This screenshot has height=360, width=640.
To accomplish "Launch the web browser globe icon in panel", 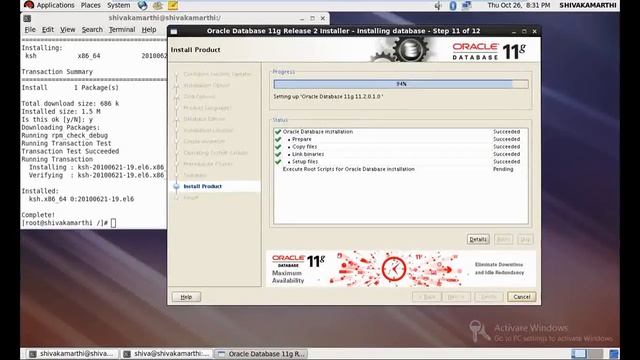I will [142, 5].
